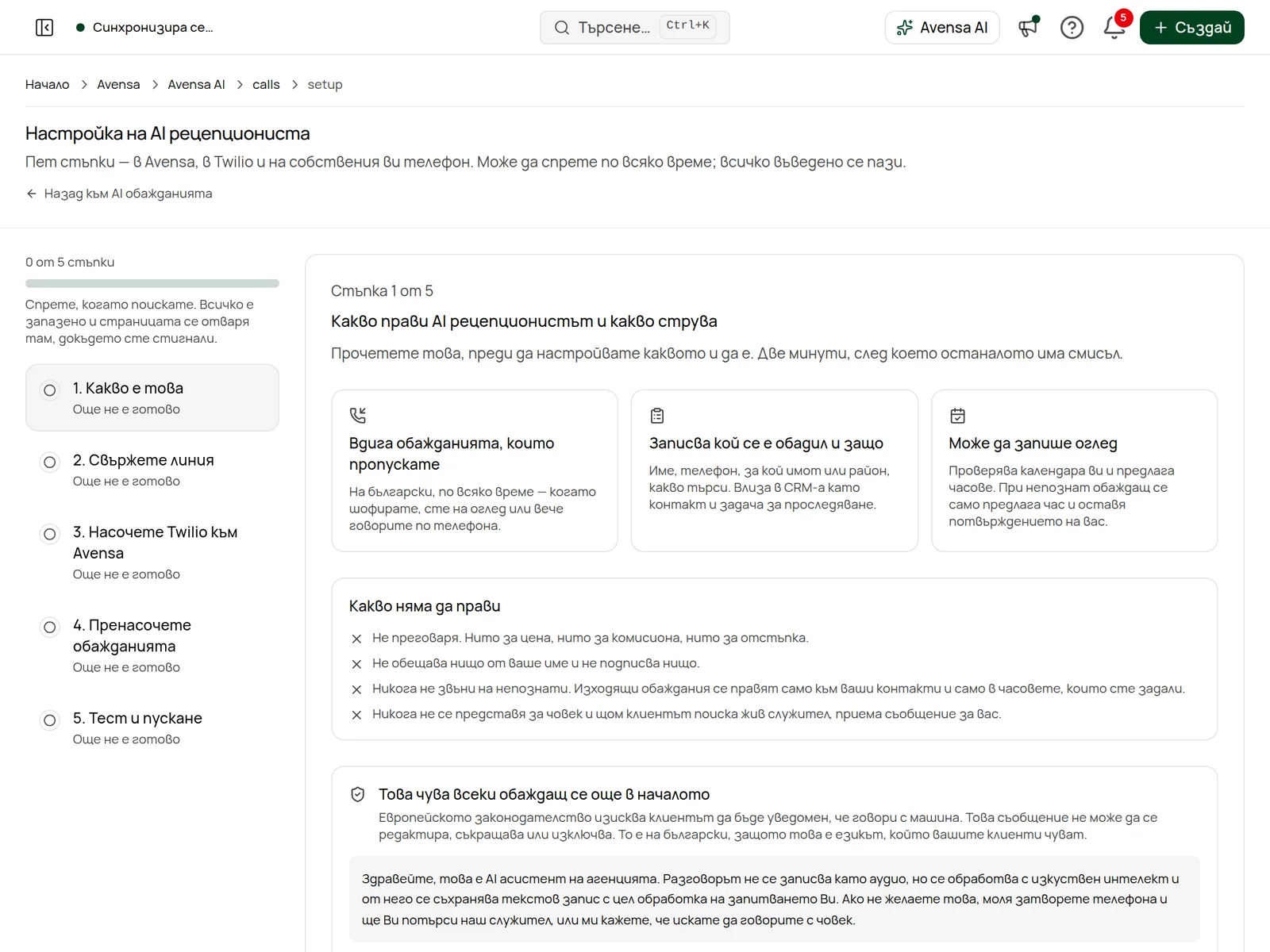Click the calendar check icon
The image size is (1270, 952).
[x=957, y=415]
